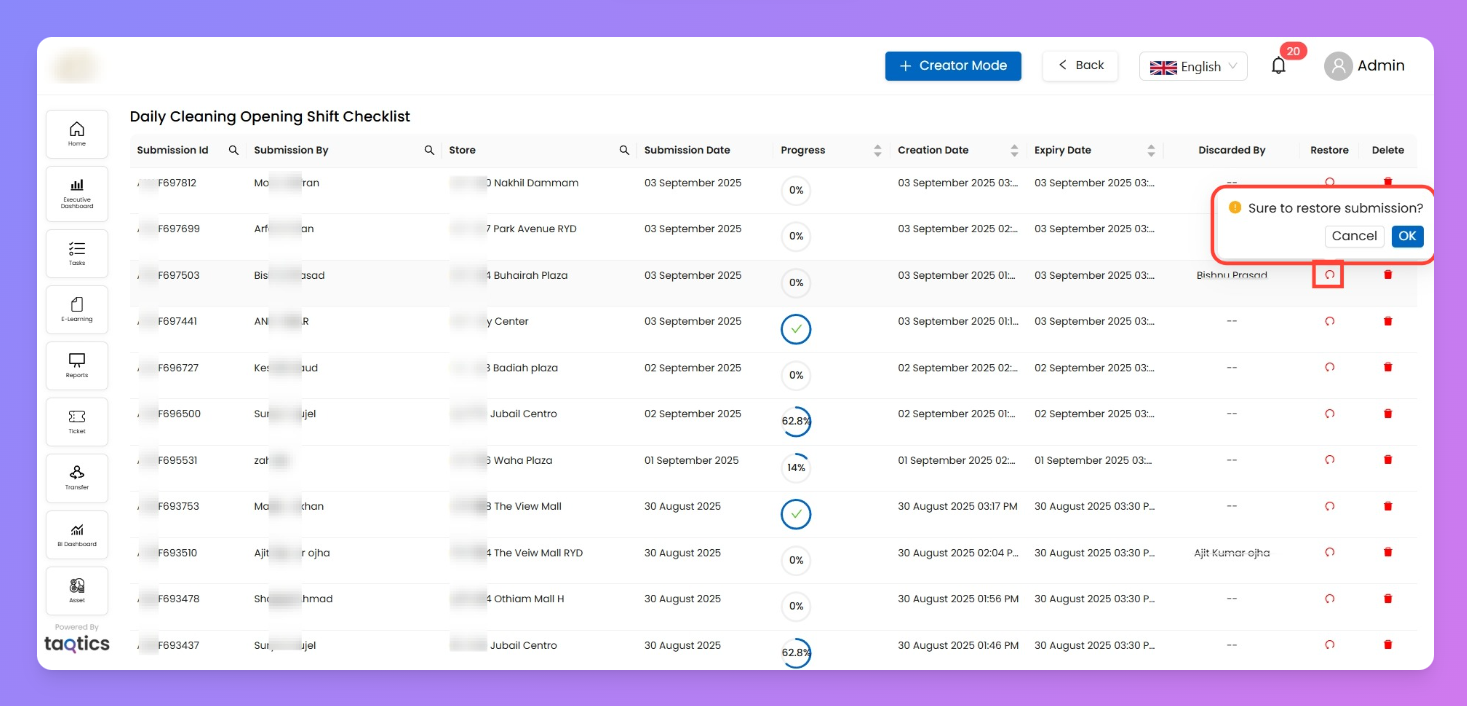Sort by Creation Date column arrows
1467x706 pixels.
(1014, 150)
